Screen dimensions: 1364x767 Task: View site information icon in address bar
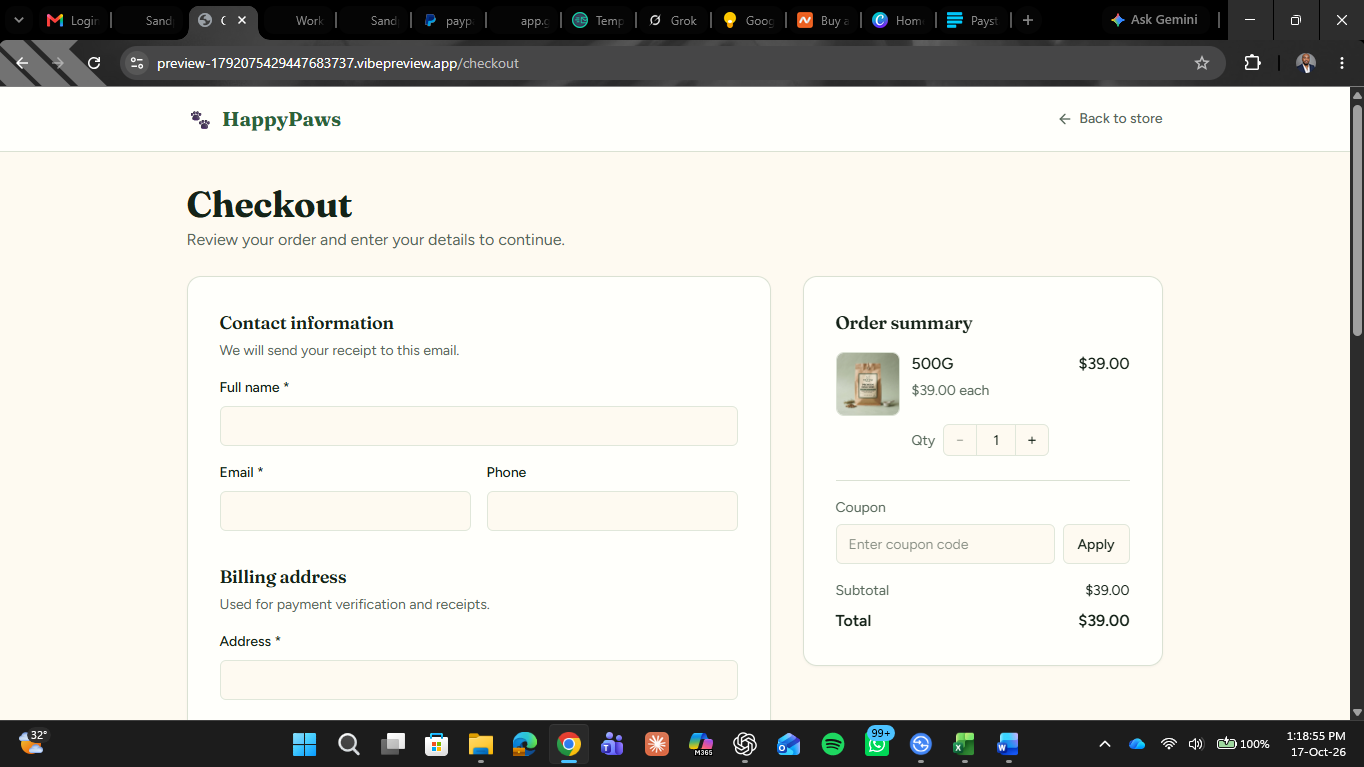tap(138, 63)
